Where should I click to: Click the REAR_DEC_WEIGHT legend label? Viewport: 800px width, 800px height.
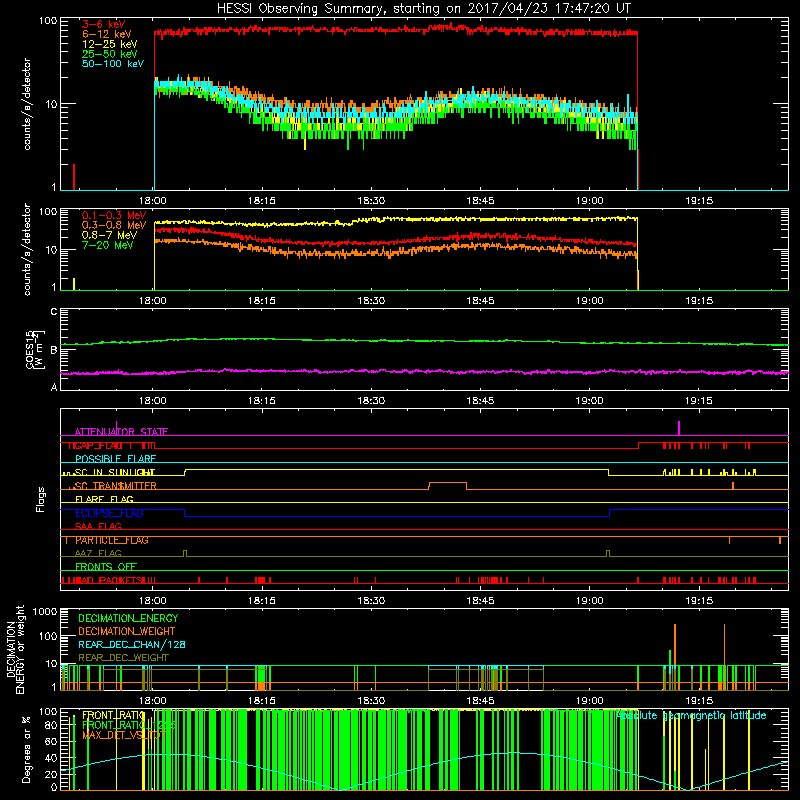coord(123,658)
